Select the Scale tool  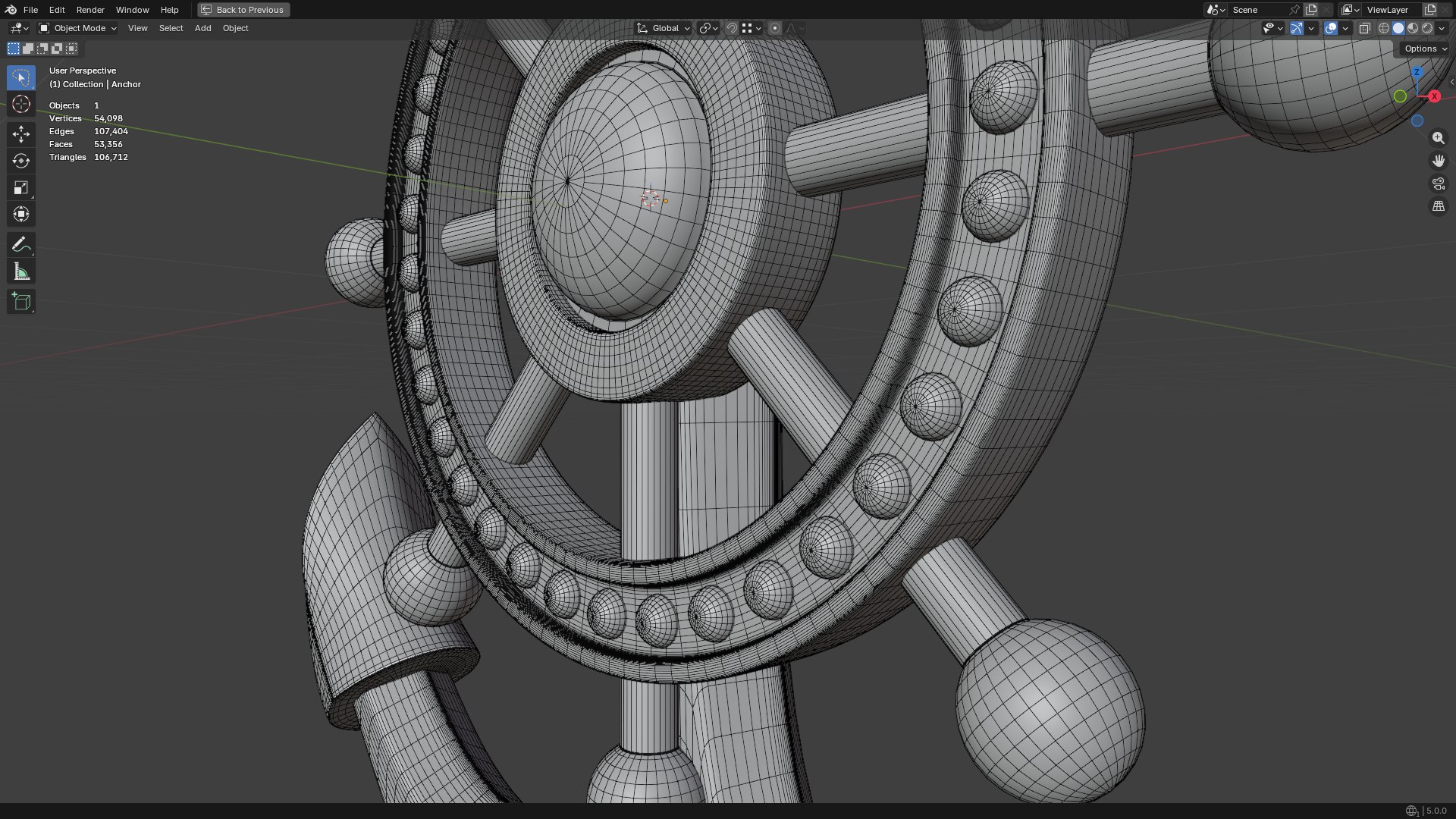21,187
